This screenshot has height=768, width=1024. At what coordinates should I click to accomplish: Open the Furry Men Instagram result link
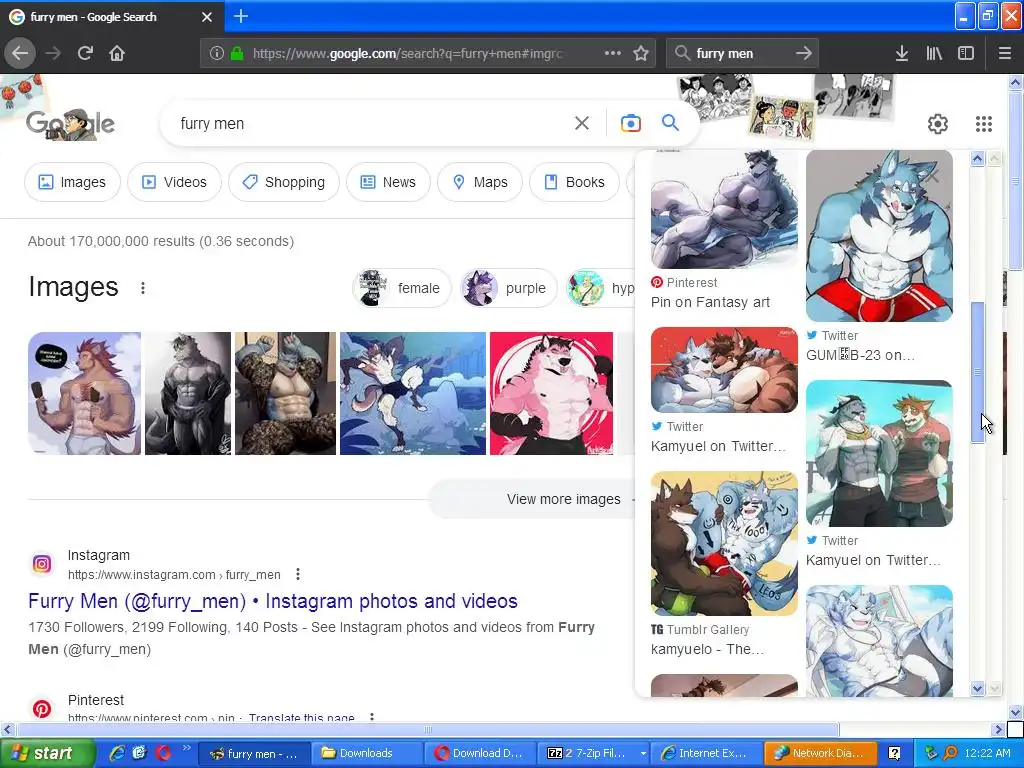[x=273, y=601]
